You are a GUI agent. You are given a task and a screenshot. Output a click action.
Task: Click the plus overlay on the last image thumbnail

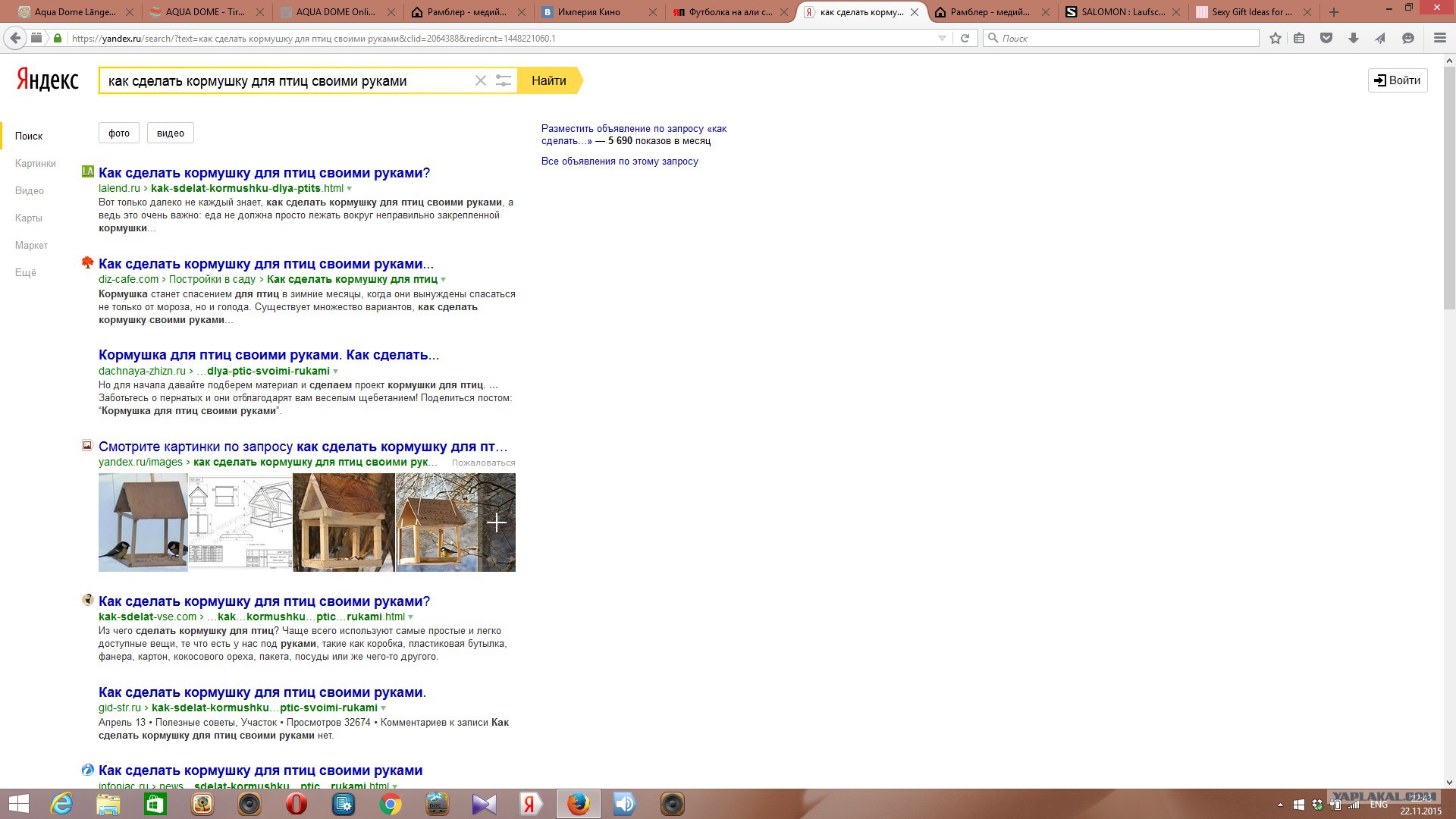[497, 522]
